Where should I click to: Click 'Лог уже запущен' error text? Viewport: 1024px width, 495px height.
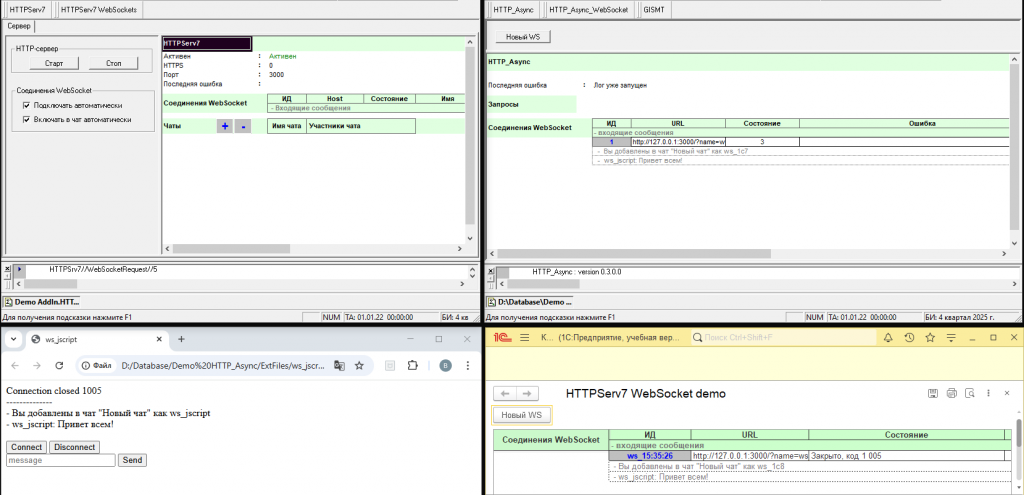pos(620,85)
